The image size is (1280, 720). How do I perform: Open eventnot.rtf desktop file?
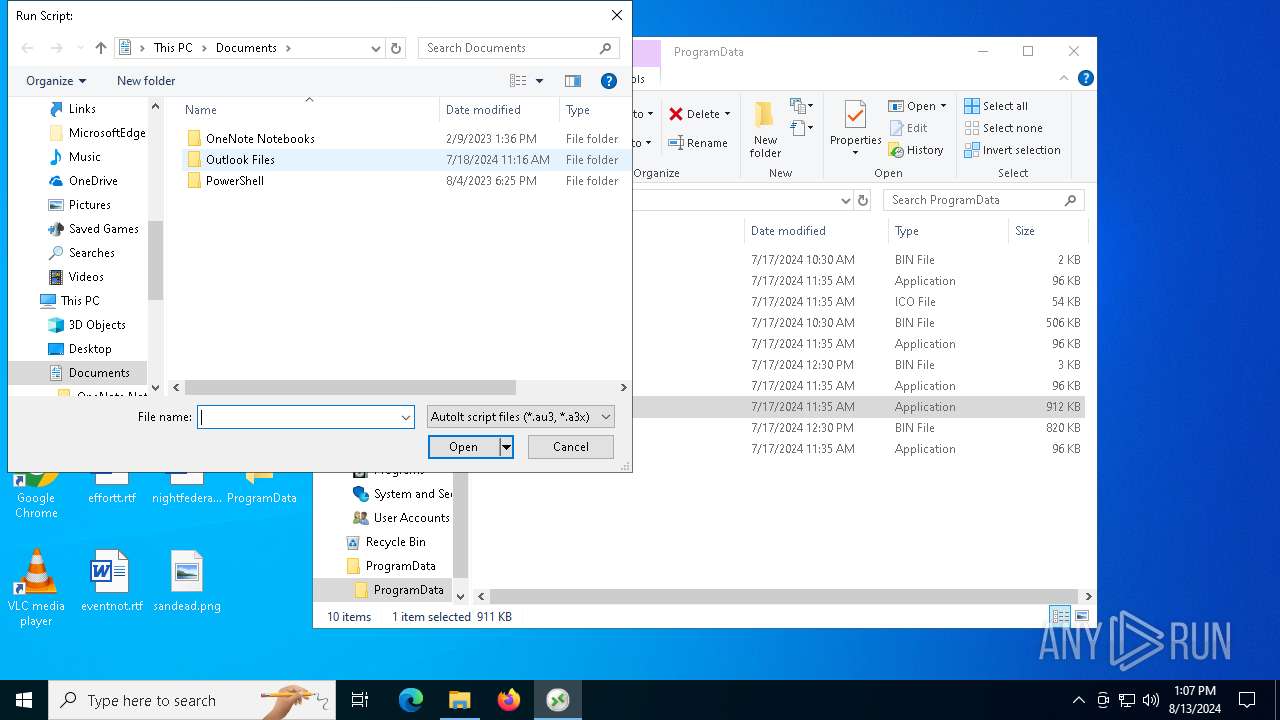(111, 580)
